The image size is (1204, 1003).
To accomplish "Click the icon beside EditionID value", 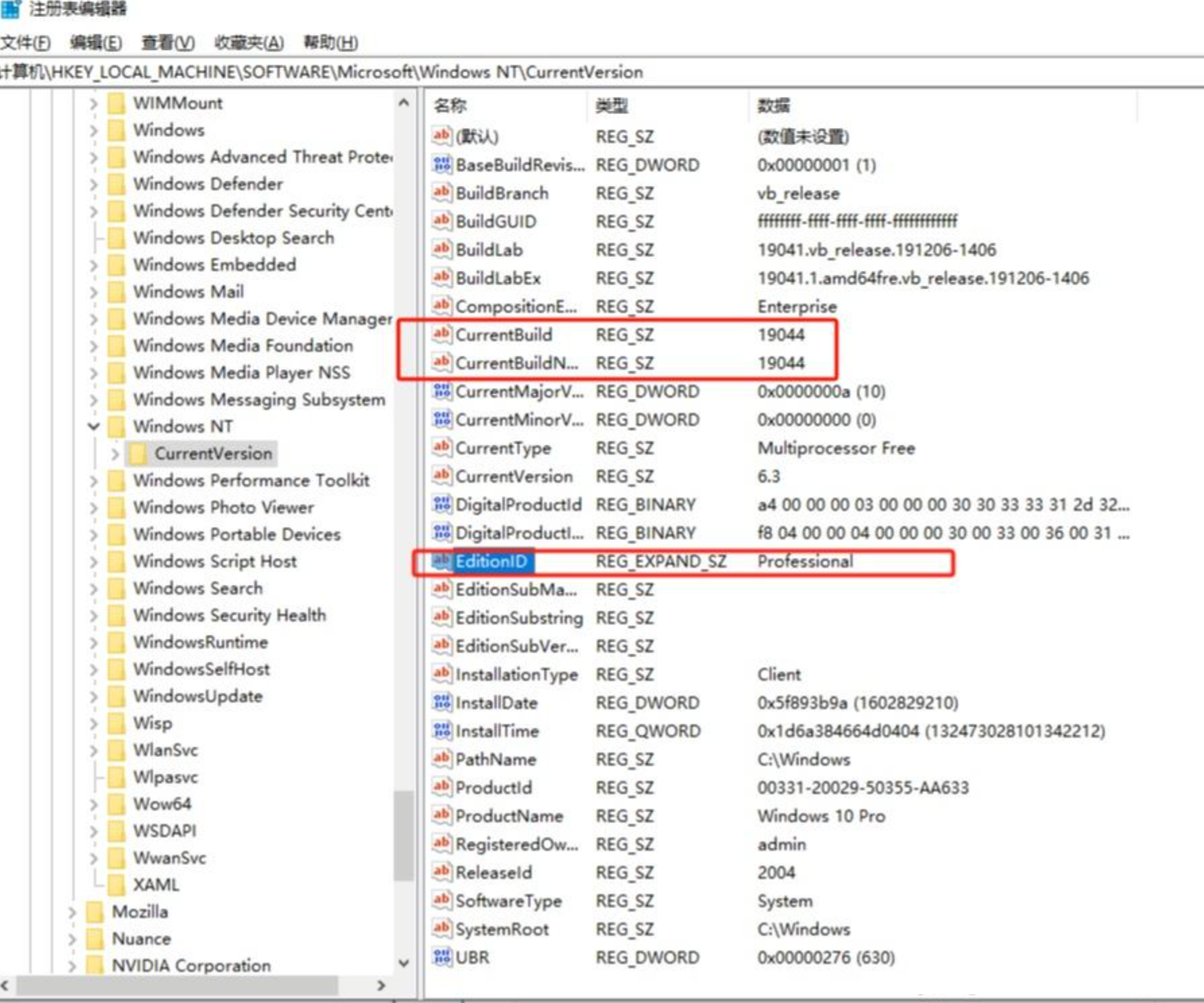I will click(442, 561).
